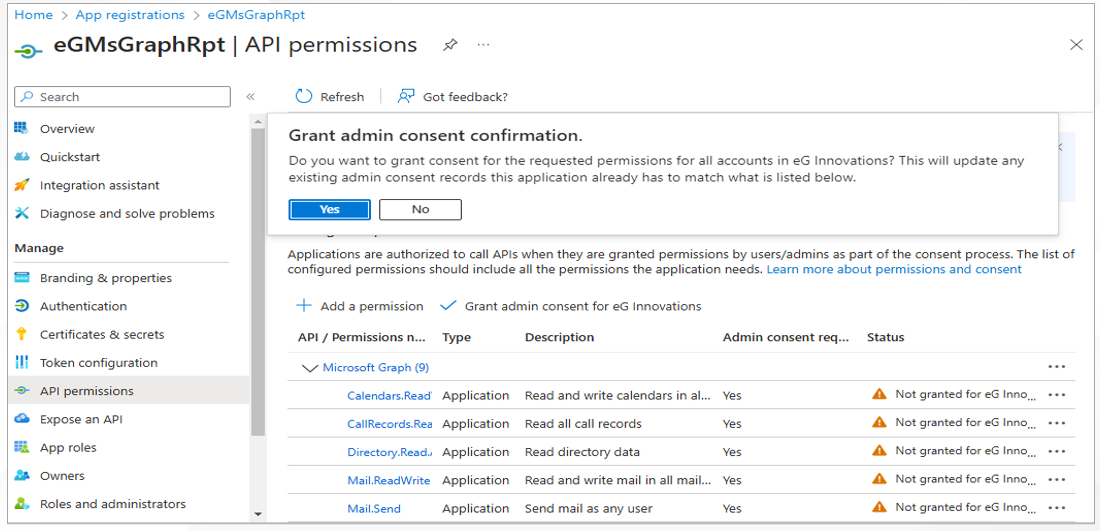
Task: Open eGMsGraphRpt breadcrumb link
Action: 256,15
